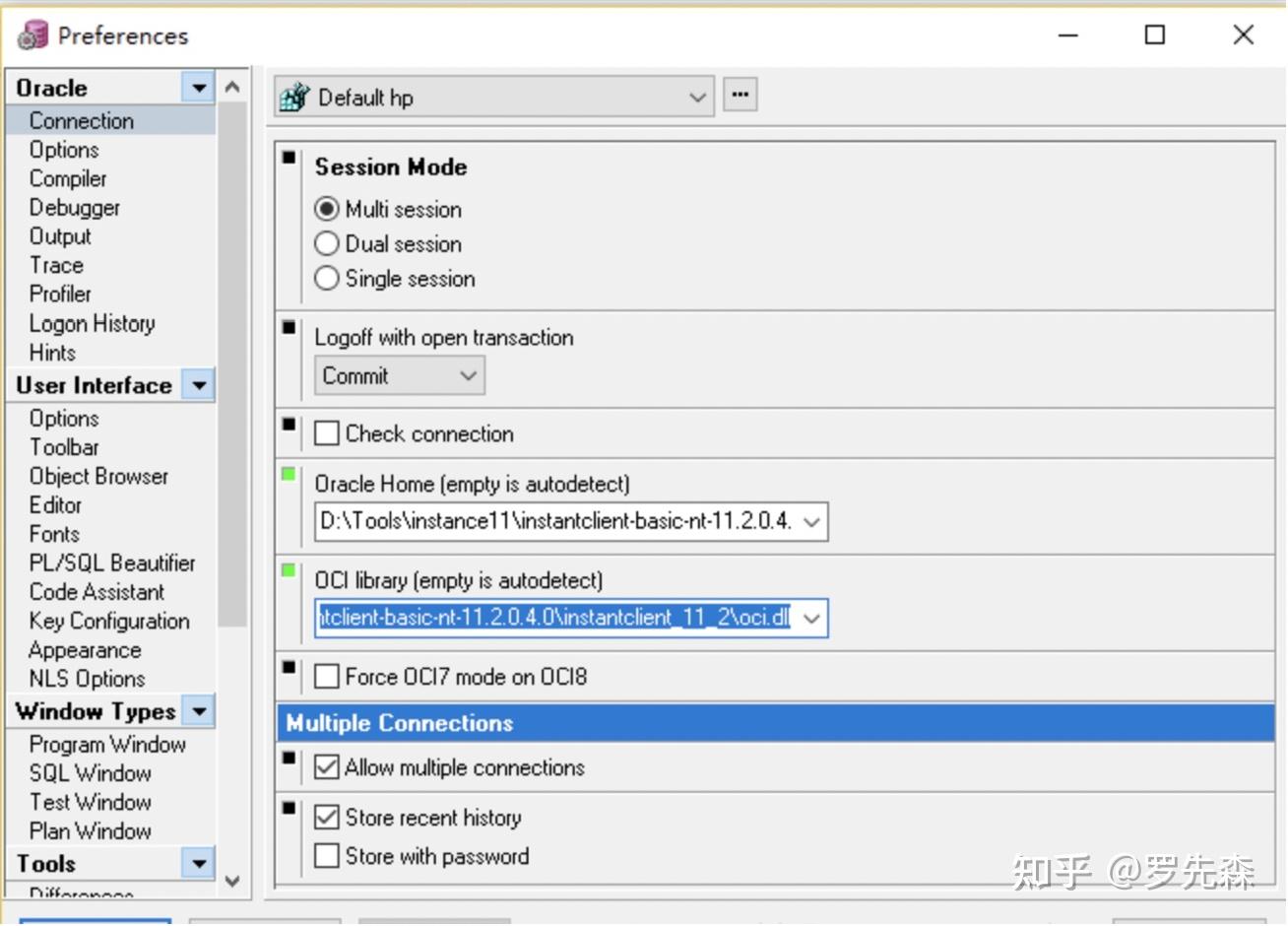1288x926 pixels.
Task: Click the category list scroll down arrow
Action: (x=232, y=882)
